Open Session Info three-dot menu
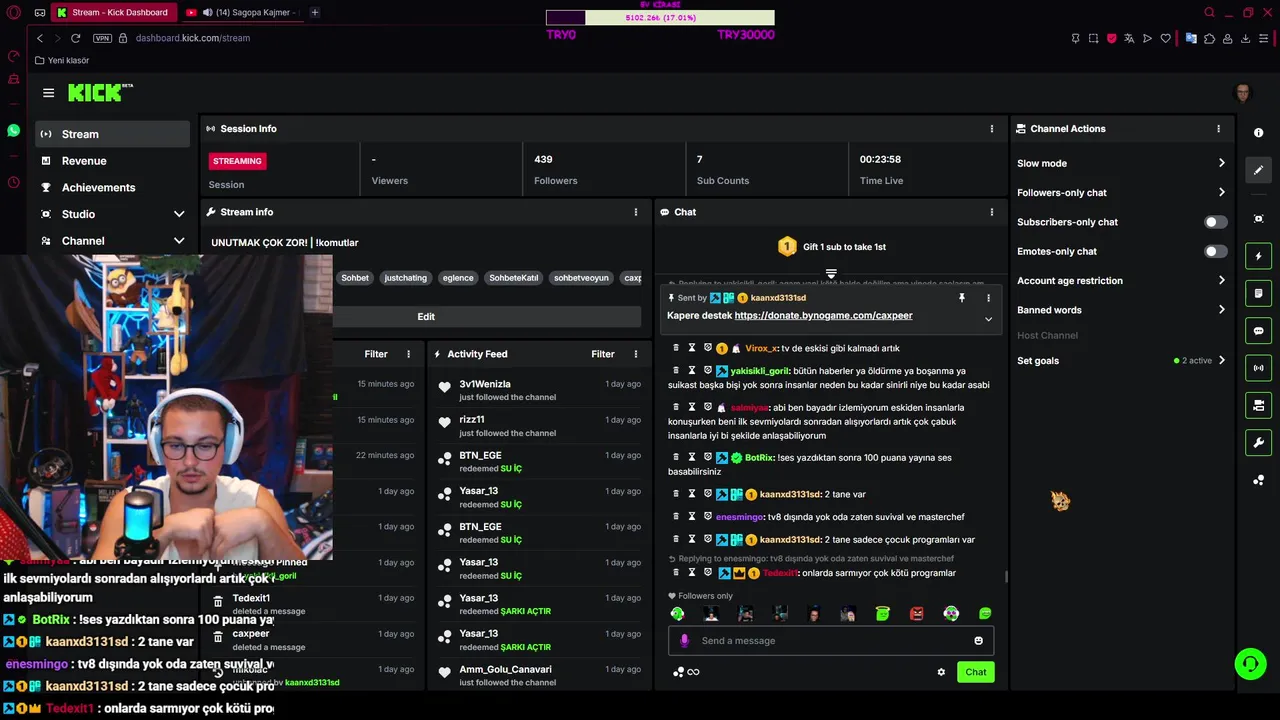 (992, 129)
